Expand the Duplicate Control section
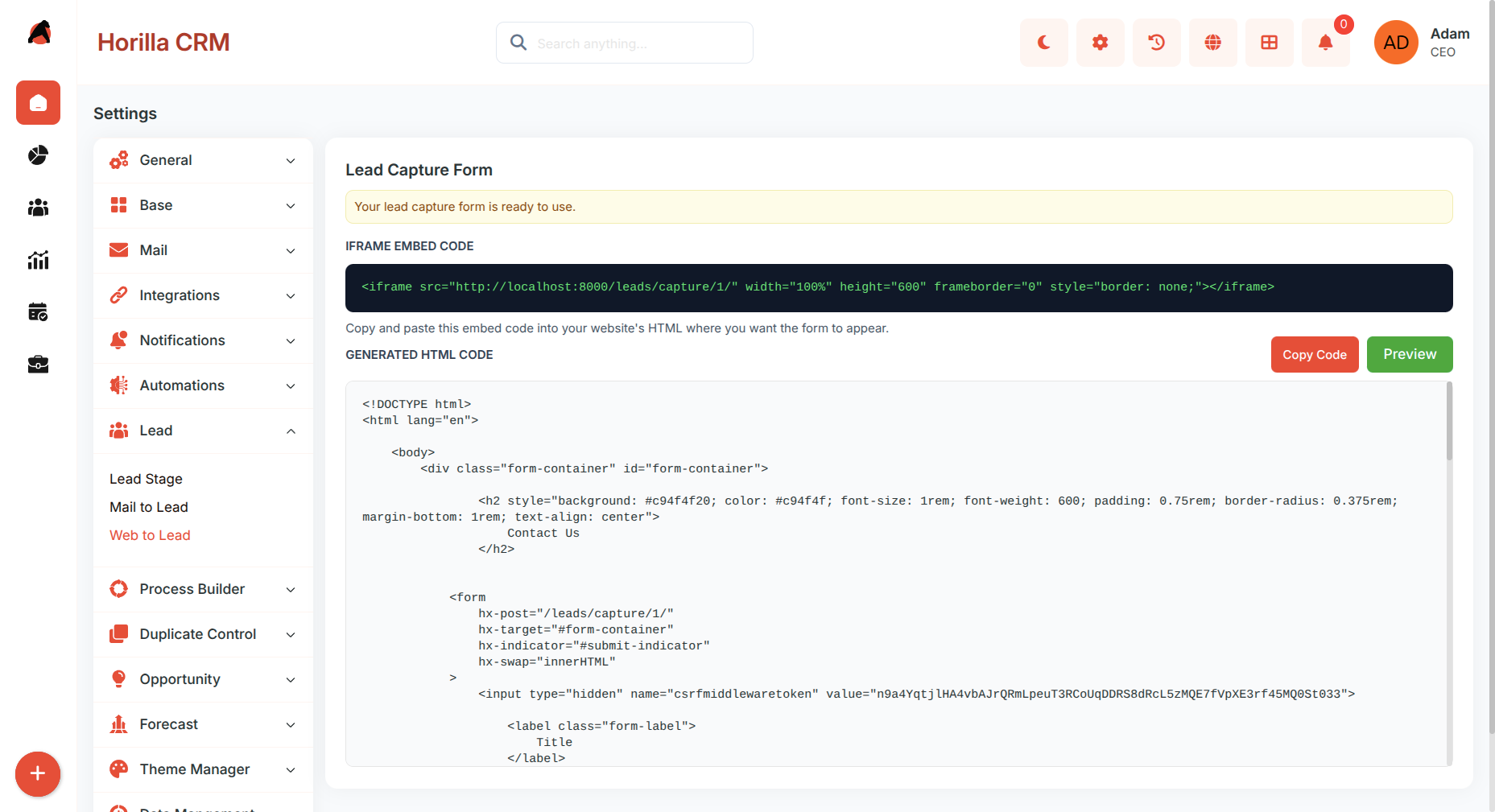The width and height of the screenshot is (1495, 812). [203, 634]
